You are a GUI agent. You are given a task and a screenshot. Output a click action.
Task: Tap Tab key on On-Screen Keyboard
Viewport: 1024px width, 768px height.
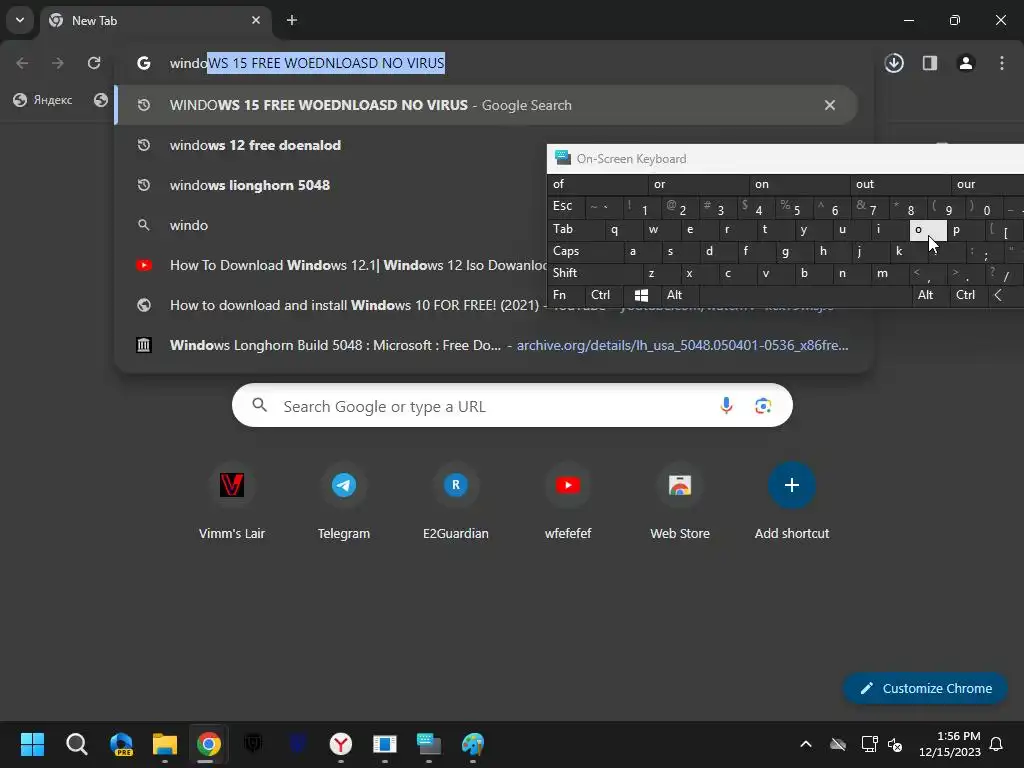tap(575, 229)
